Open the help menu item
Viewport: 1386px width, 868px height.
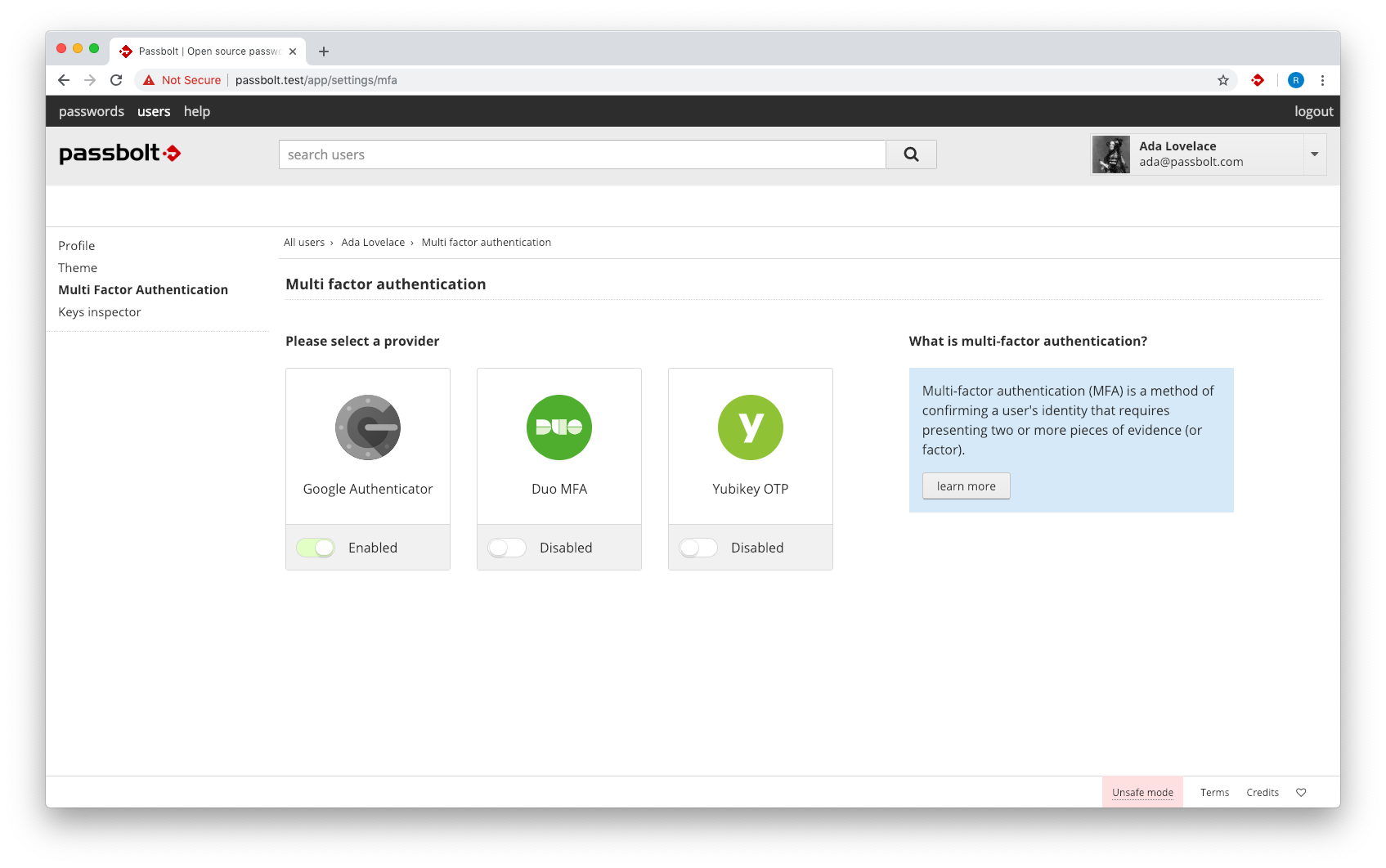click(197, 111)
